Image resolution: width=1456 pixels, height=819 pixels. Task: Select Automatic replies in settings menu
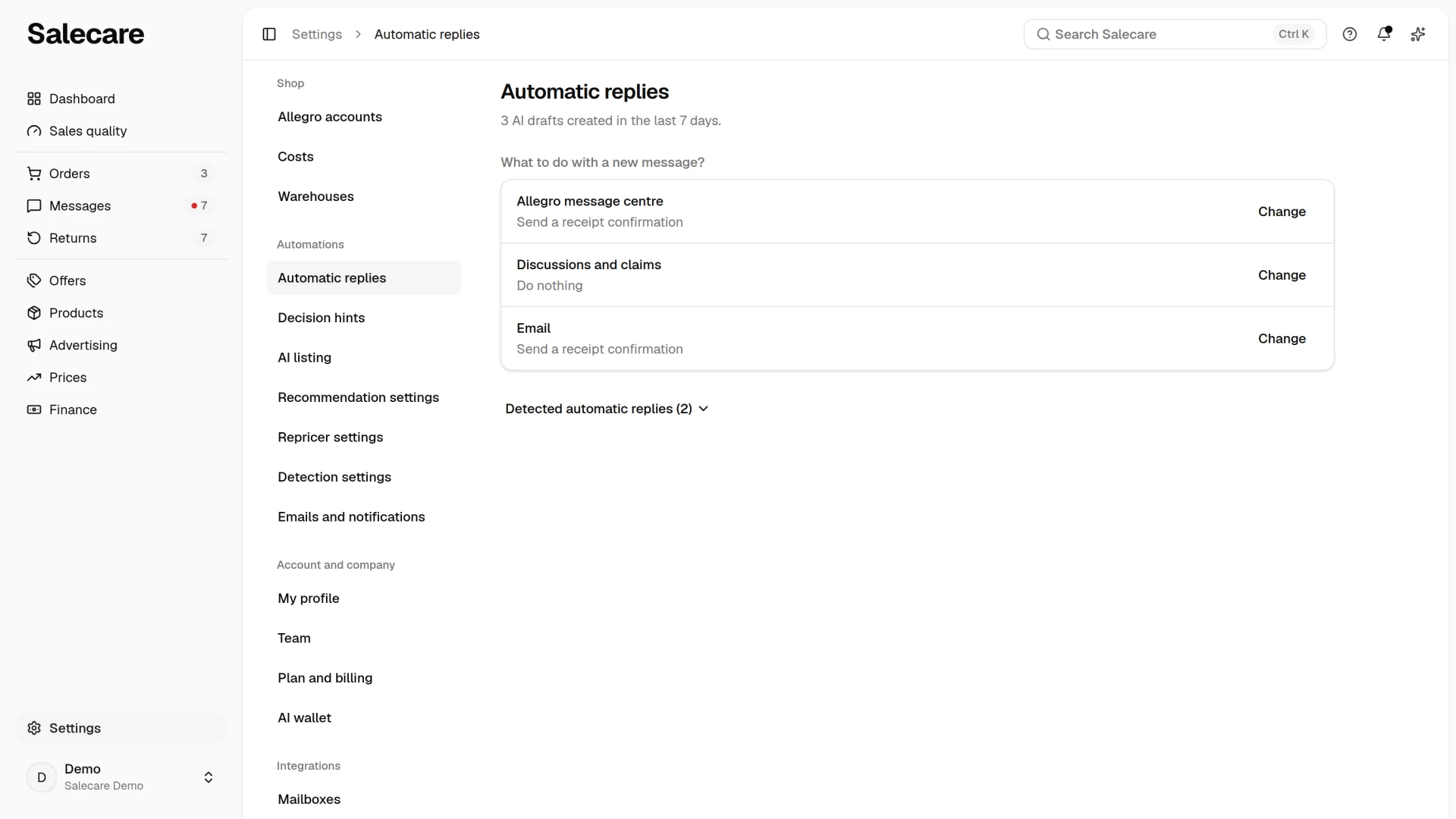point(363,278)
